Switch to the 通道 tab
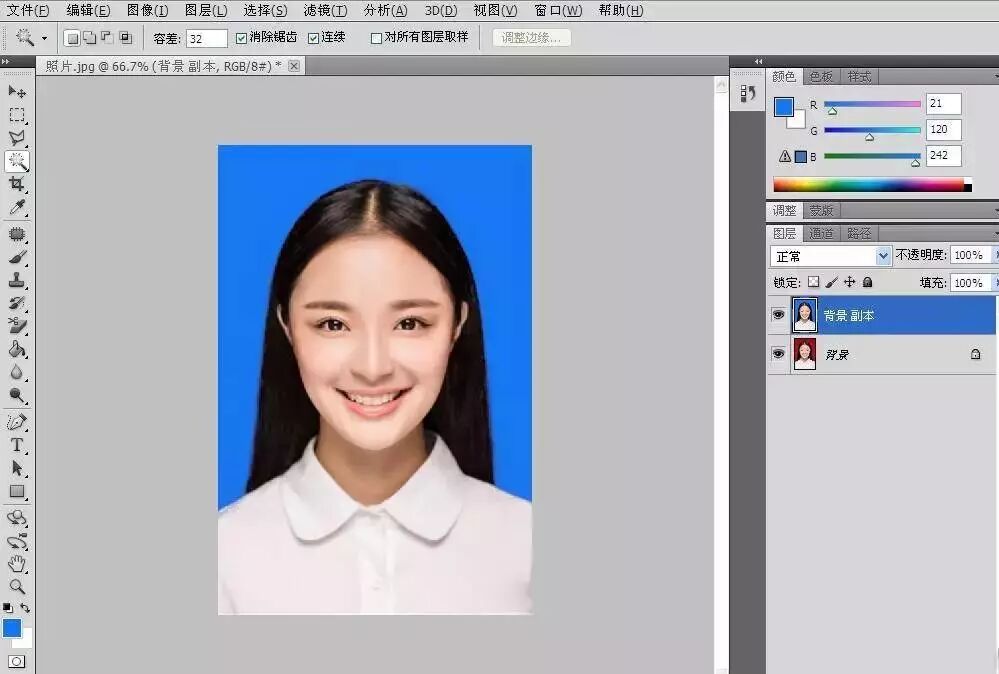The image size is (999, 674). click(821, 233)
